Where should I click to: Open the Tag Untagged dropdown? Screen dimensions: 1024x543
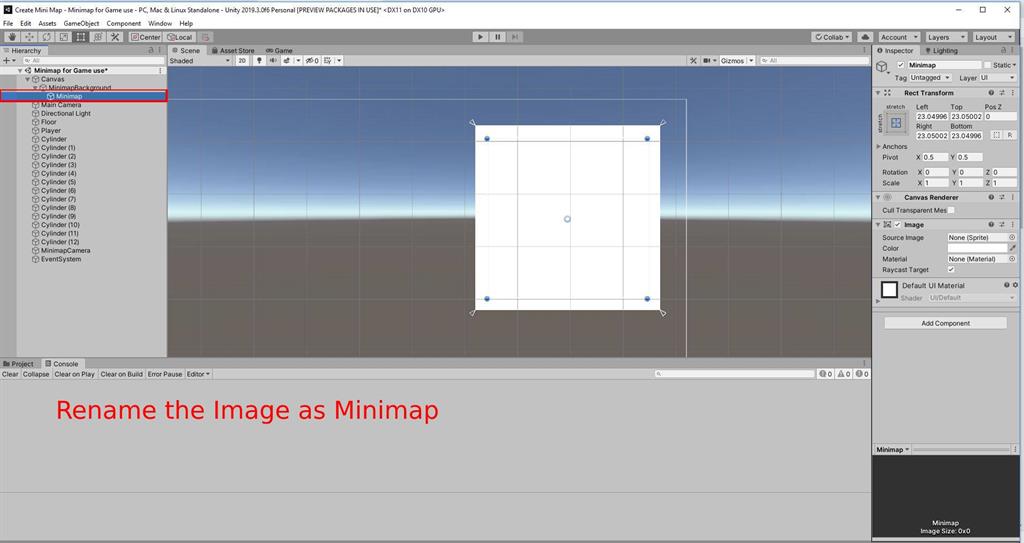pos(931,77)
